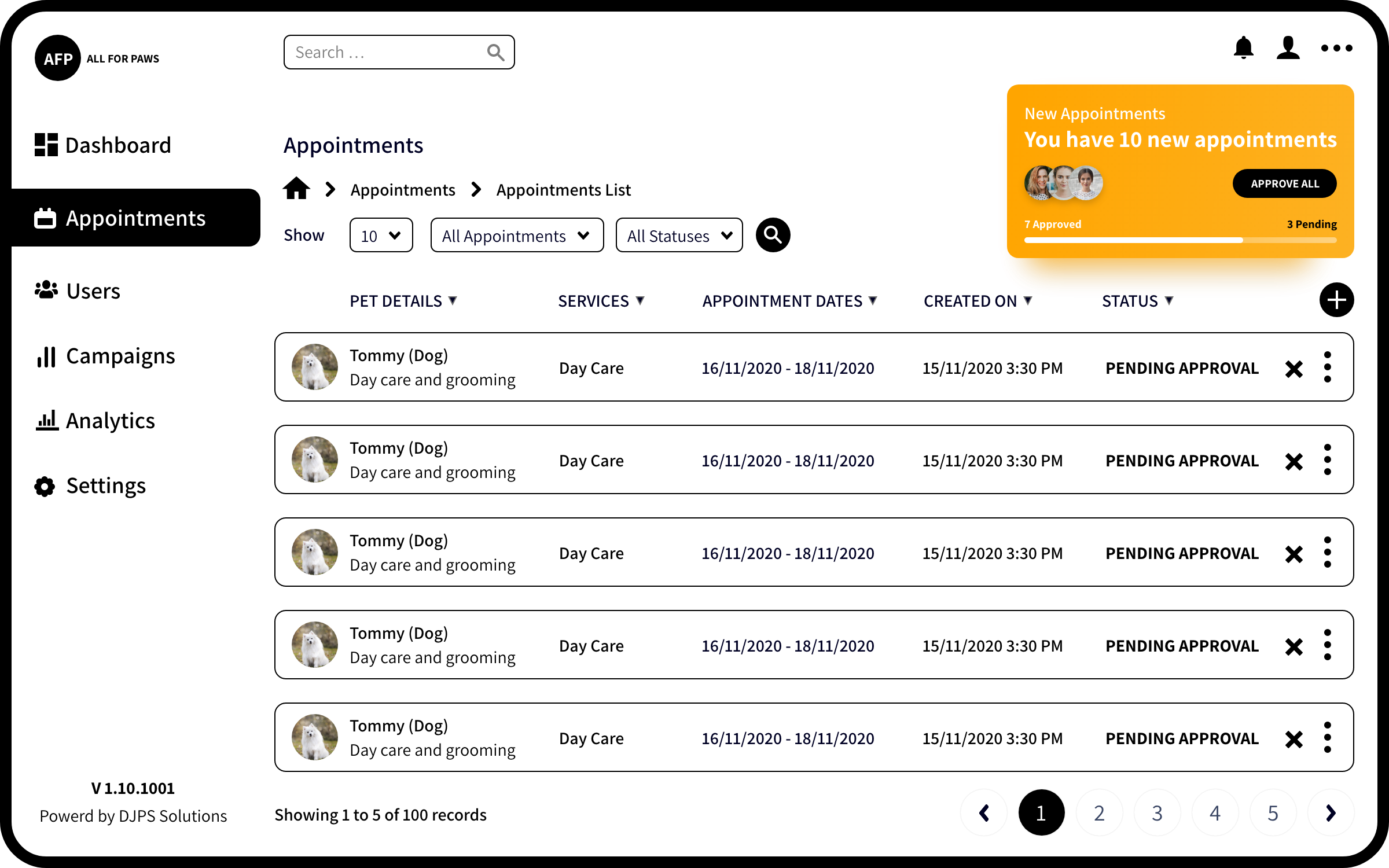Click the Approve All button

click(x=1284, y=183)
